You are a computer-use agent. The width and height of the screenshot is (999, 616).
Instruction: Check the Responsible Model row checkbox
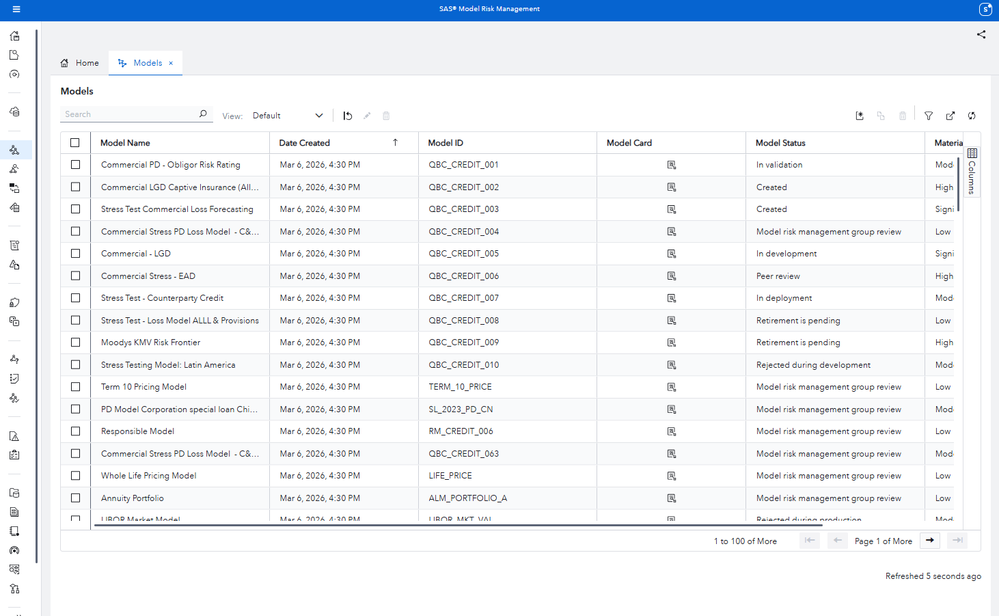(75, 431)
